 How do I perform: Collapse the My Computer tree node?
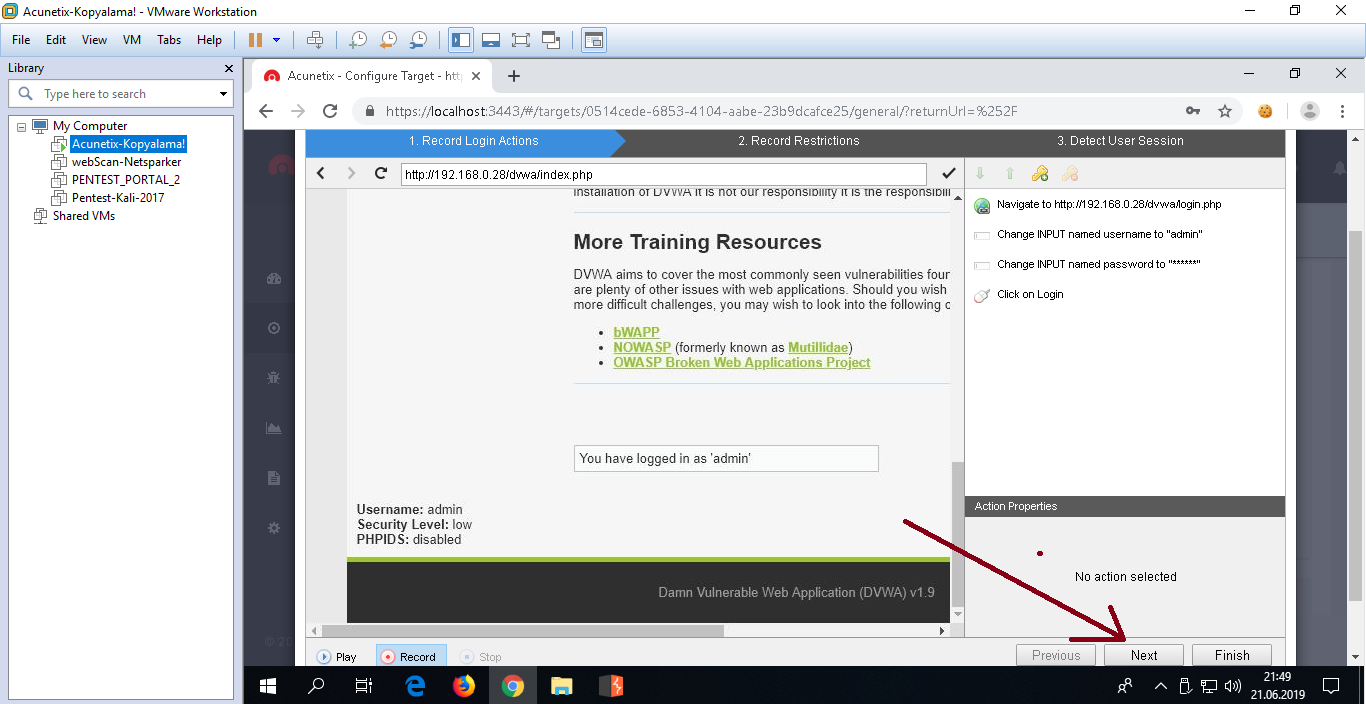pos(22,127)
